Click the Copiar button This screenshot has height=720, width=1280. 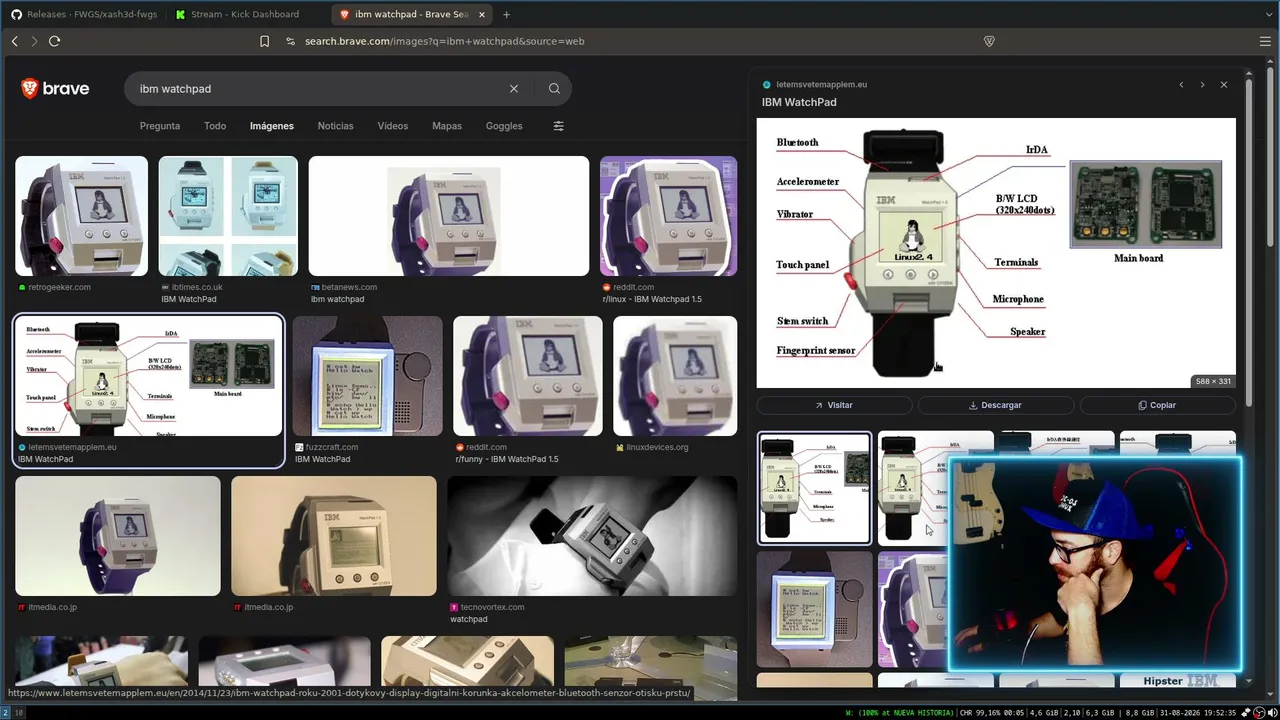click(x=1158, y=405)
